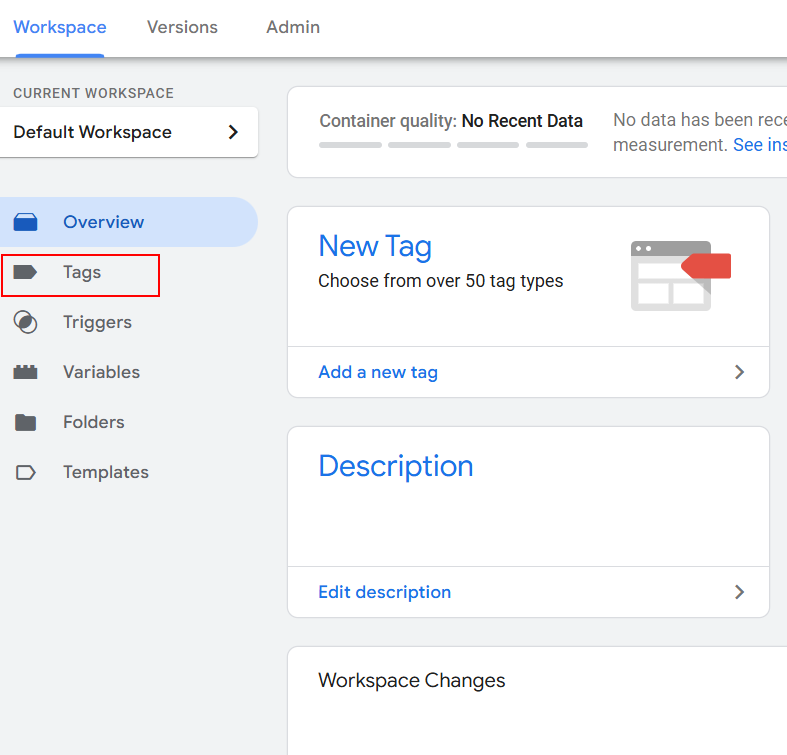
Task: Click the Variables brick icon
Action: pyautogui.click(x=26, y=372)
